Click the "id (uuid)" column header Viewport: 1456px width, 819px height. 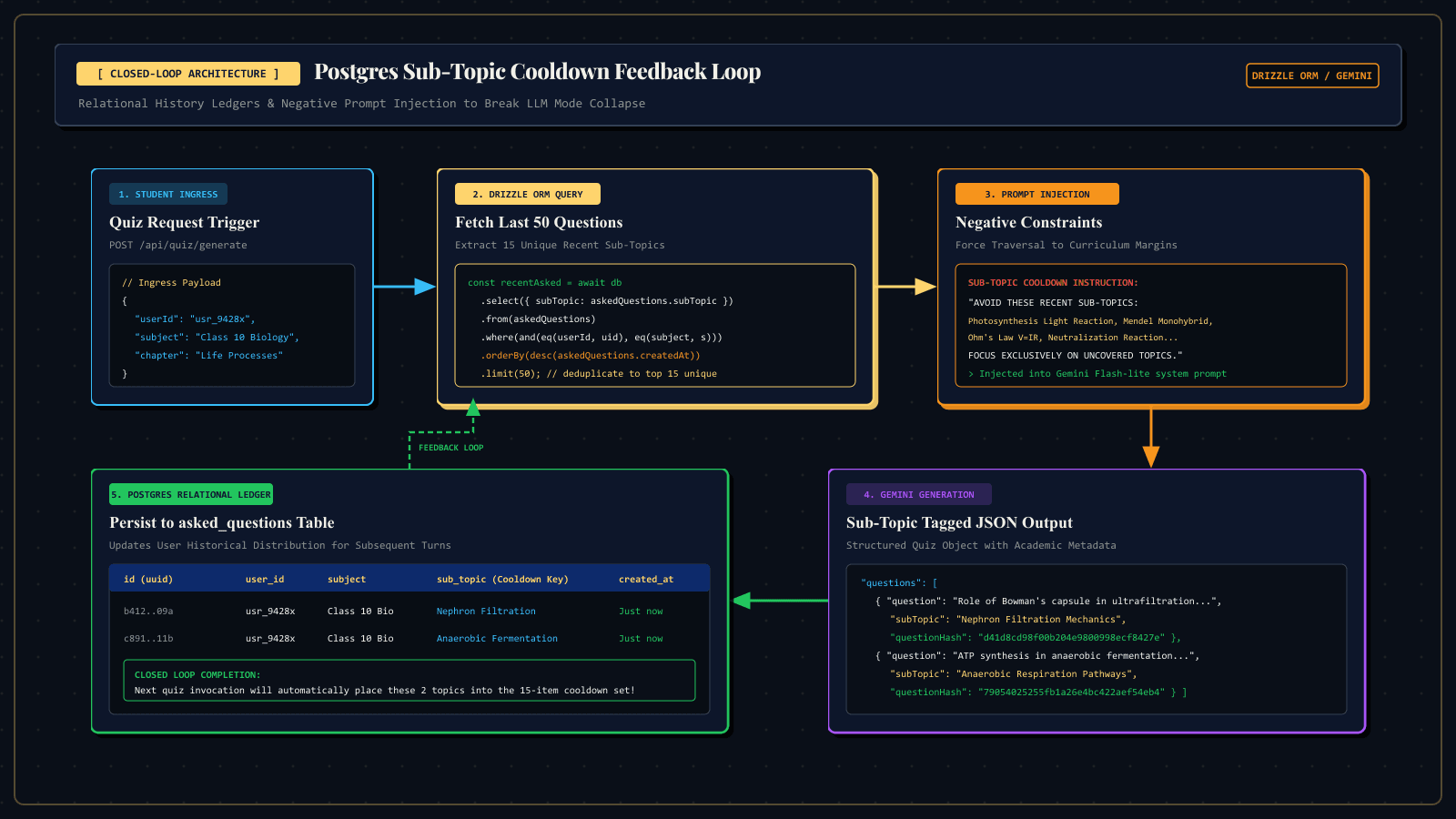148,580
